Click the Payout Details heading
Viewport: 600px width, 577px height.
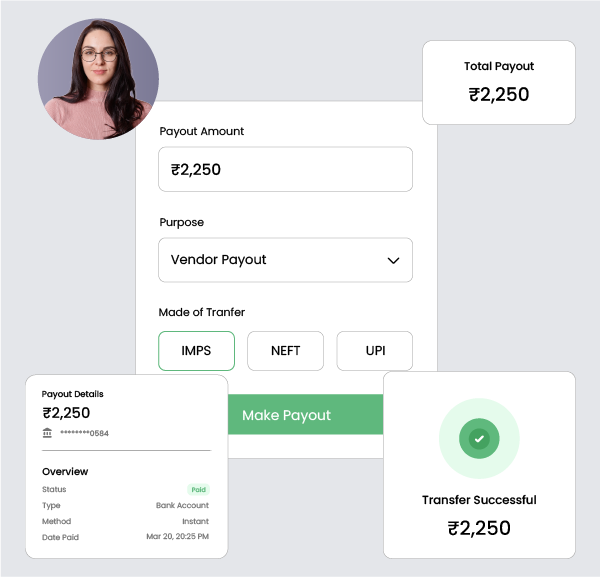click(72, 394)
